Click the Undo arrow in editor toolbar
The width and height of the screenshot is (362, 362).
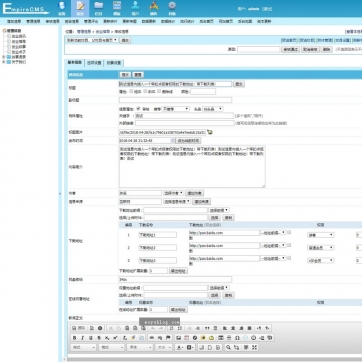[153, 328]
